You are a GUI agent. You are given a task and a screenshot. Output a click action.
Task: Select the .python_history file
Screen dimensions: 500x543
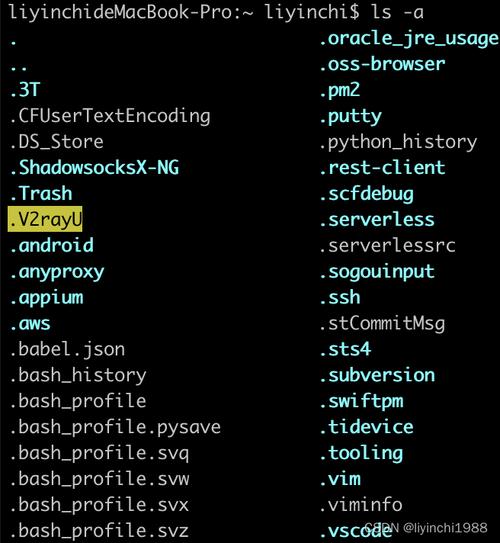point(398,143)
